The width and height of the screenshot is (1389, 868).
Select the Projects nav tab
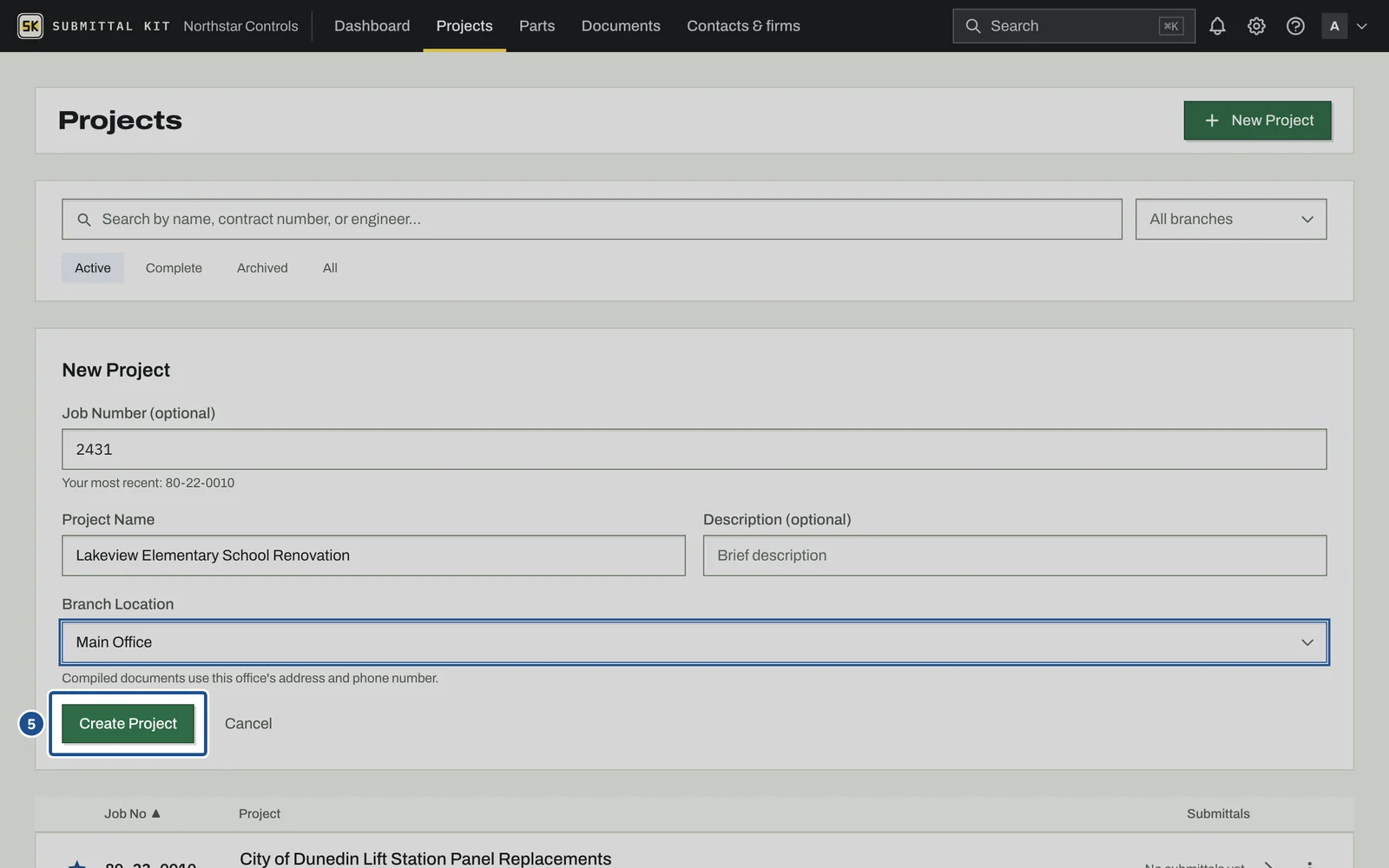click(x=464, y=26)
